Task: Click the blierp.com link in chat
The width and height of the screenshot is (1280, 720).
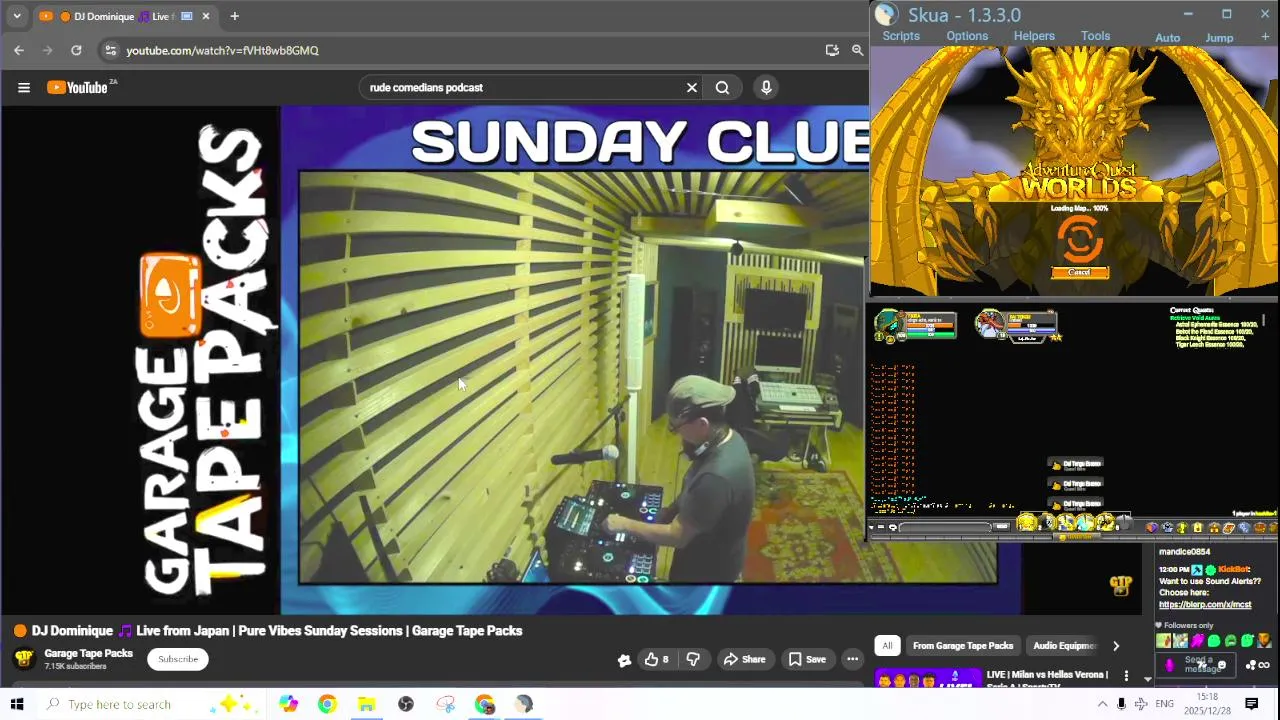Action: 1205,605
